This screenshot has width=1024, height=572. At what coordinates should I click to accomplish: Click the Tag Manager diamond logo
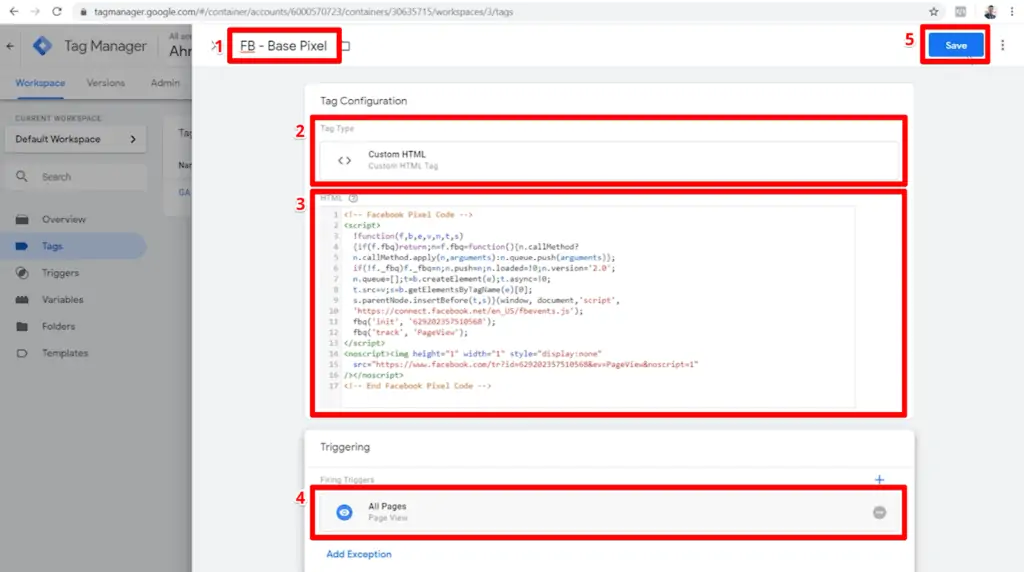click(x=42, y=46)
